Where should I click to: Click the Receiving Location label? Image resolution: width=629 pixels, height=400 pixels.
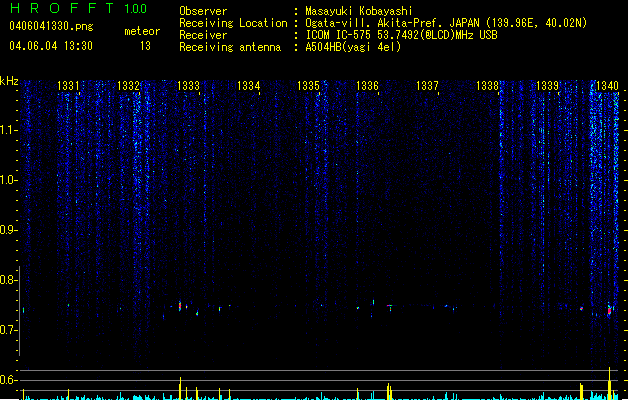click(x=233, y=23)
